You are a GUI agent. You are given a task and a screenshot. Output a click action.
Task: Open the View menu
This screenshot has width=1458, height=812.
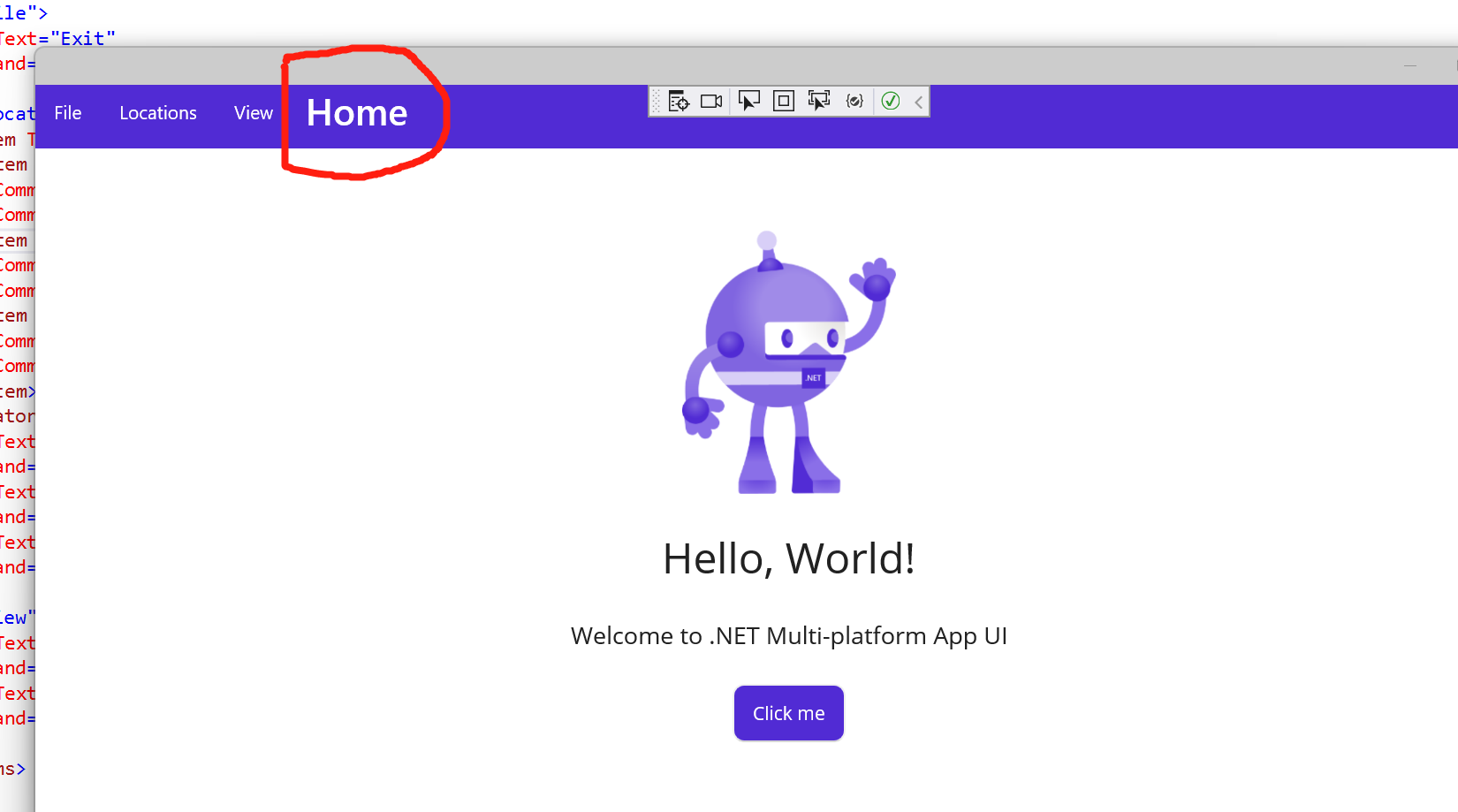[x=254, y=113]
